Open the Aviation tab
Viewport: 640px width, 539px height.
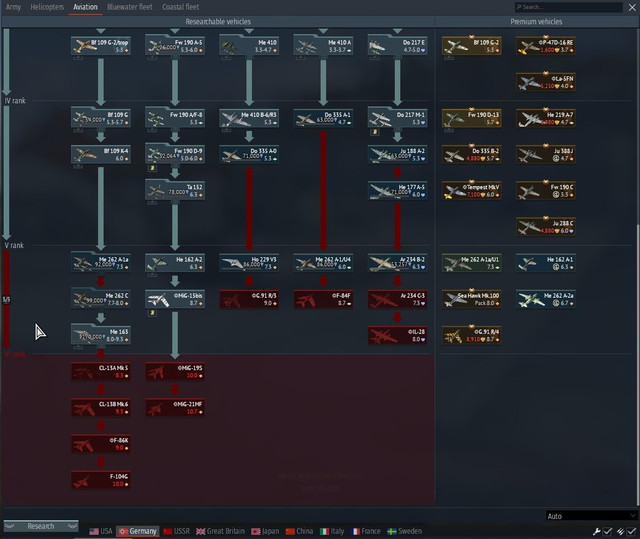click(85, 7)
